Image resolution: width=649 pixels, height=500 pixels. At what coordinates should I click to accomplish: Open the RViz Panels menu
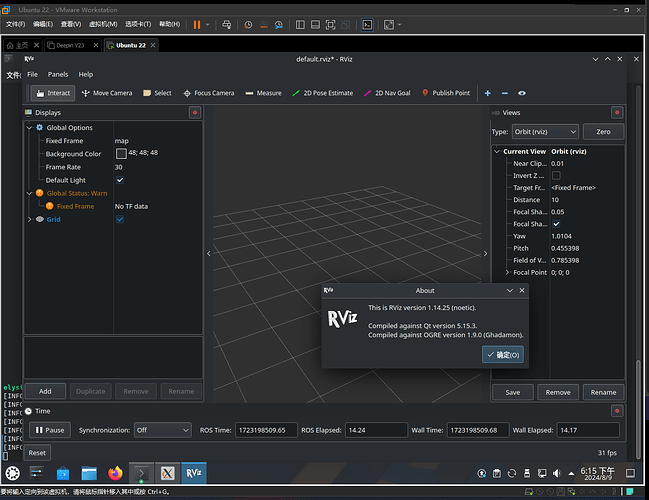pyautogui.click(x=58, y=75)
